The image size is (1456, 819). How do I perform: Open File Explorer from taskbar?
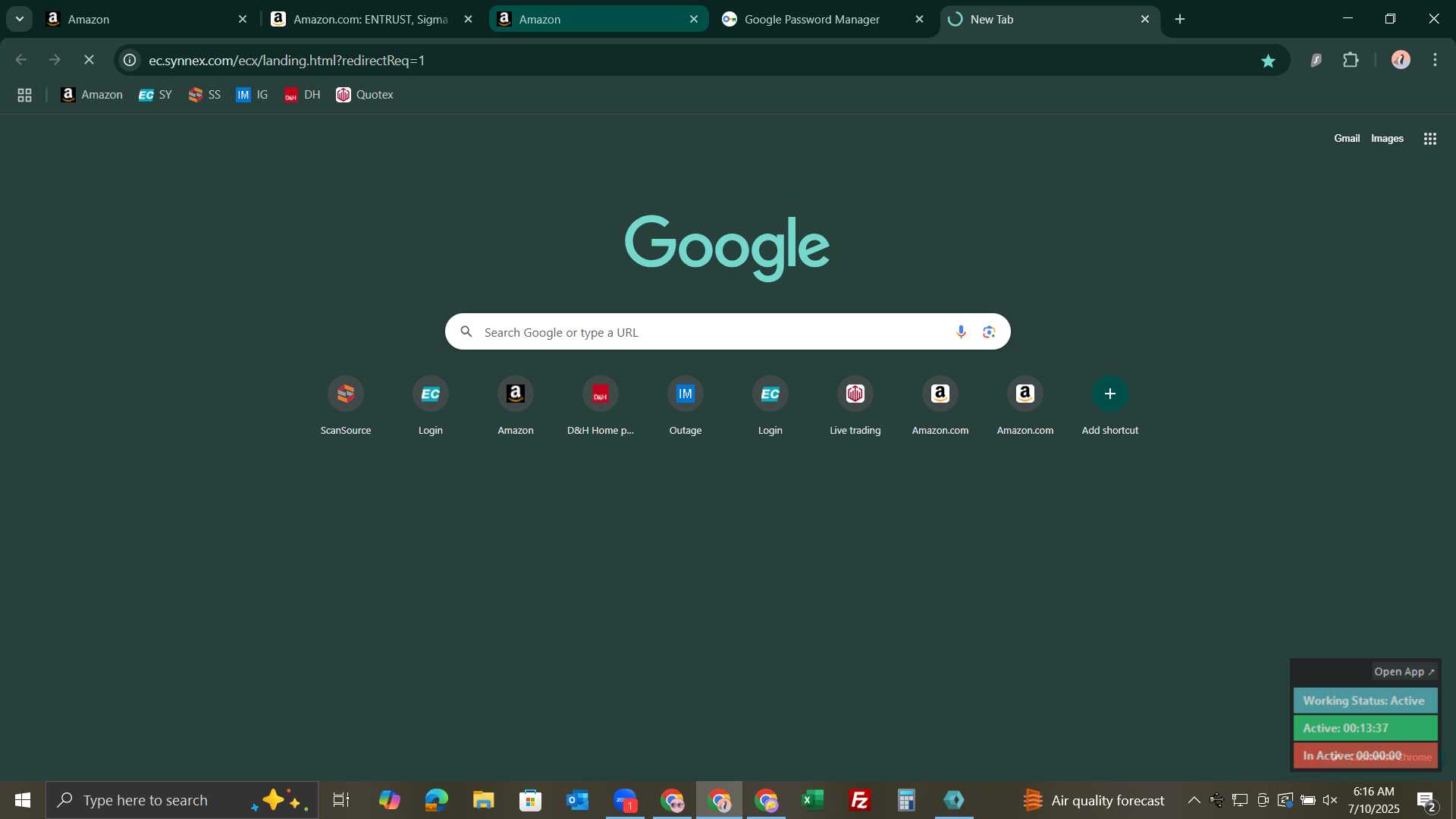[x=483, y=800]
